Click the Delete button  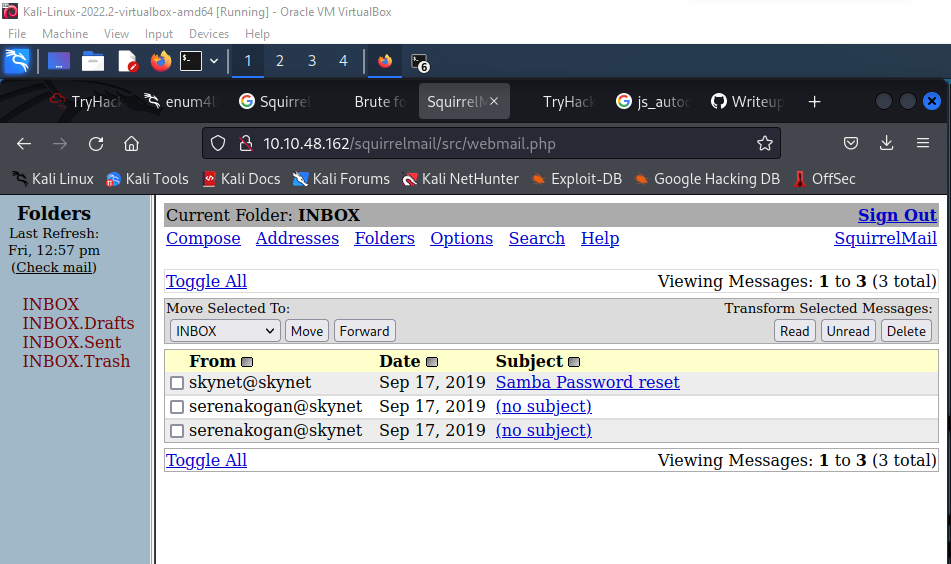click(906, 331)
